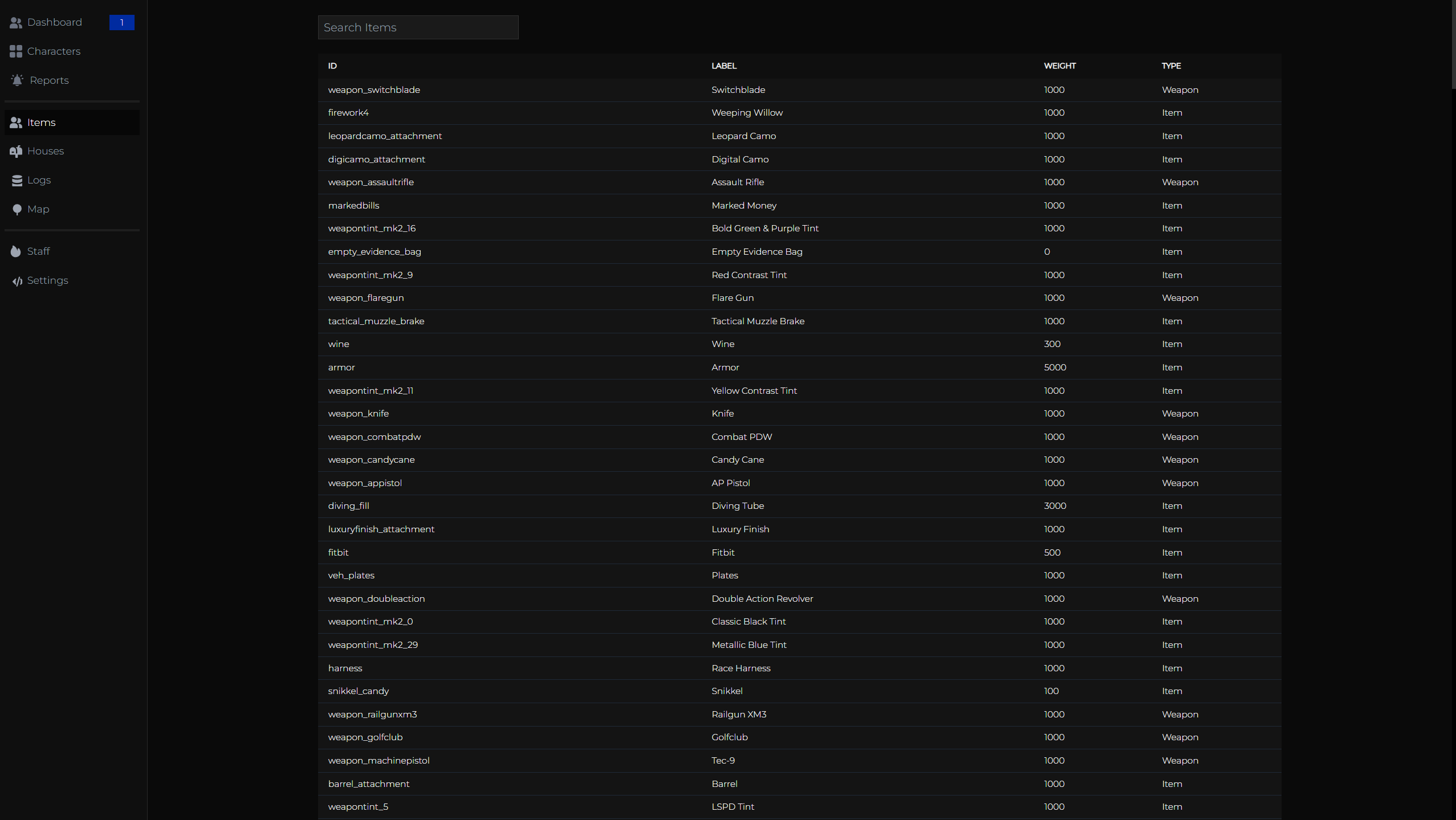Click the LABEL column header
This screenshot has height=820, width=1456.
[724, 66]
